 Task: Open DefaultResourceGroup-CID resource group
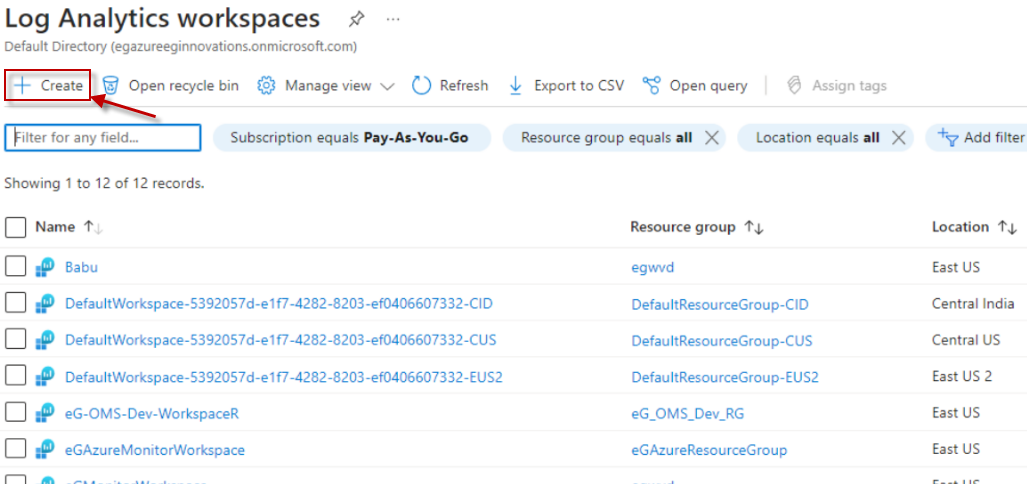click(720, 305)
